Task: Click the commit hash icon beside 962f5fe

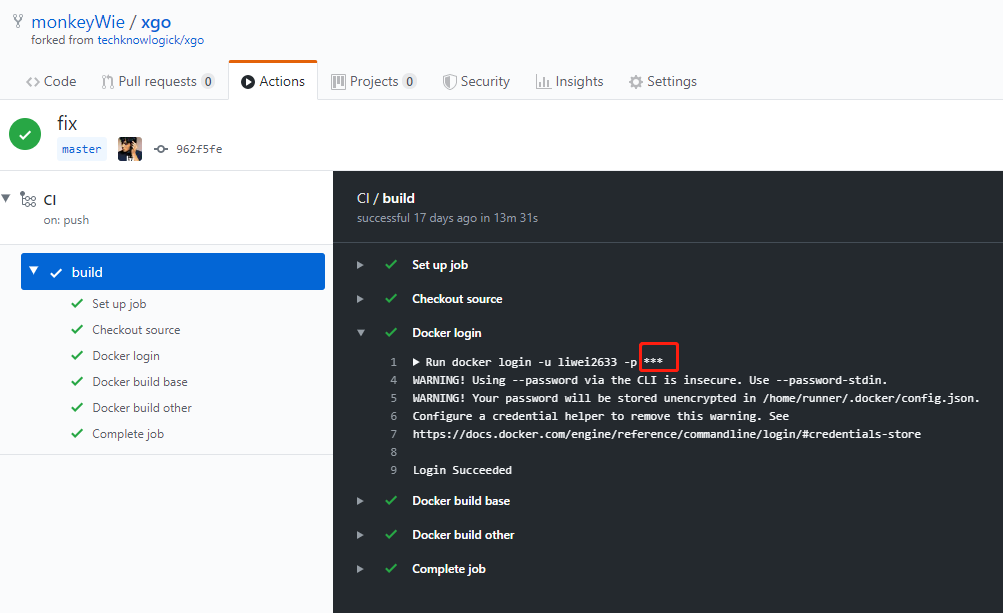Action: pyautogui.click(x=161, y=149)
